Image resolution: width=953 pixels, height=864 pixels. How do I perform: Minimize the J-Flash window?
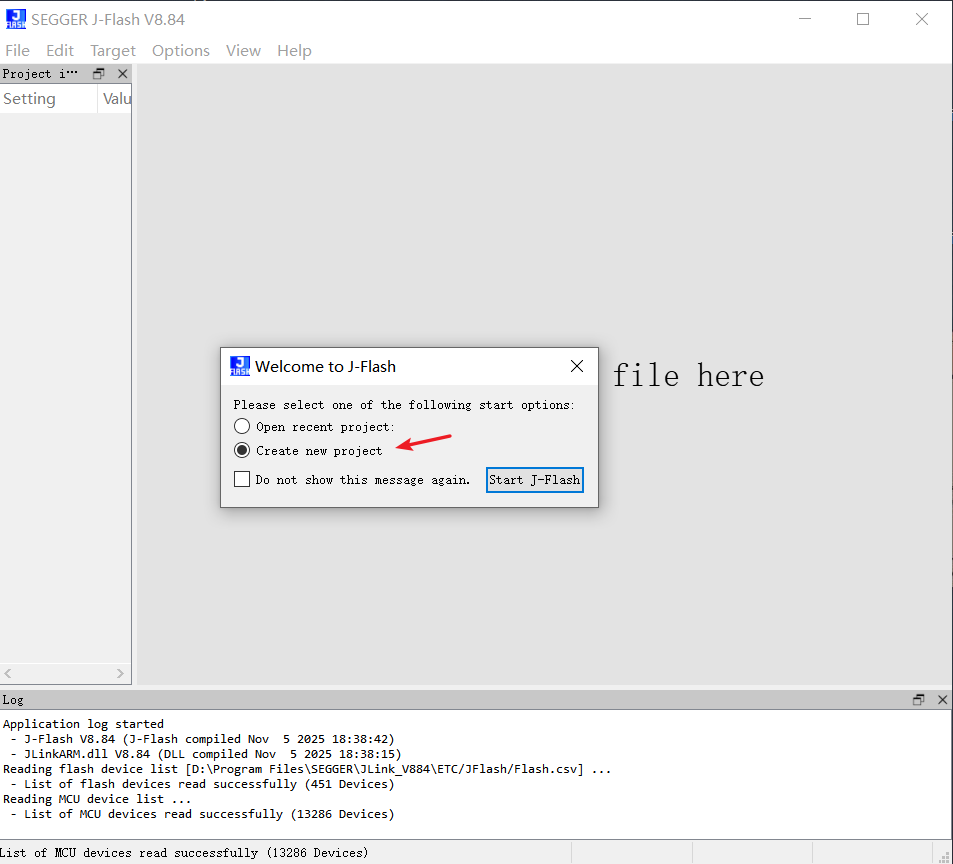tap(805, 19)
